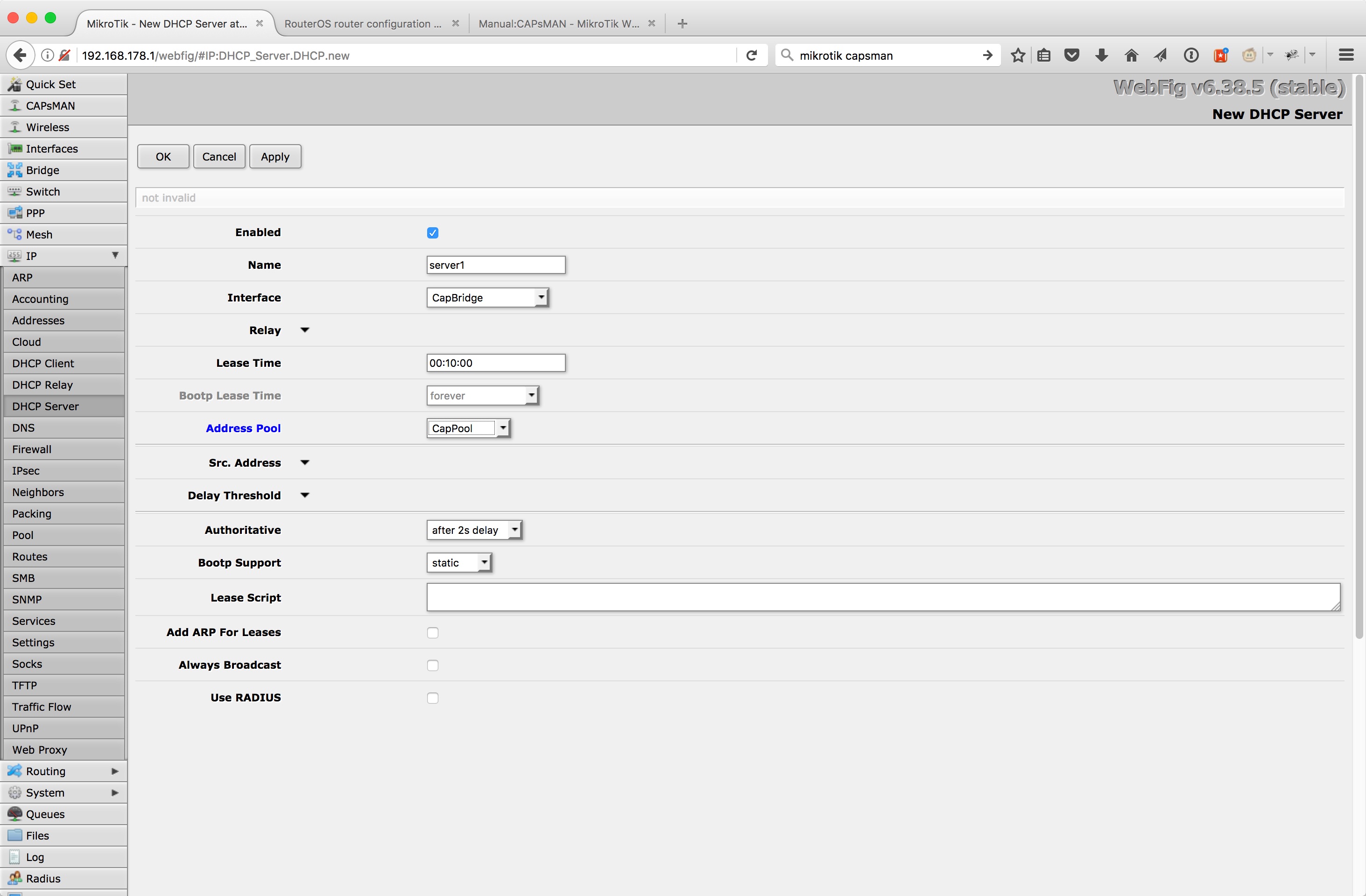1366x896 pixels.
Task: Open the Pocket icon in the toolbar
Action: tap(1071, 55)
